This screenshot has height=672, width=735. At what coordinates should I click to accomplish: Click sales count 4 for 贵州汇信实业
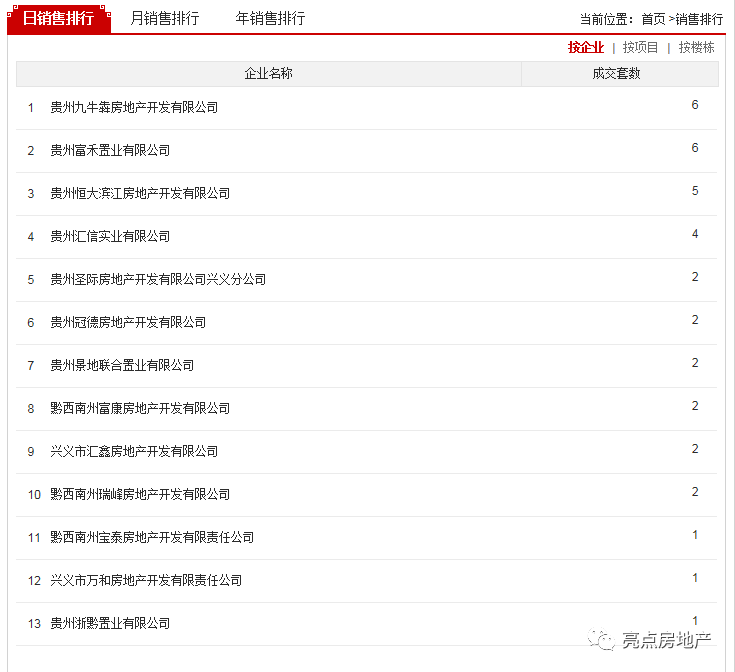click(695, 234)
